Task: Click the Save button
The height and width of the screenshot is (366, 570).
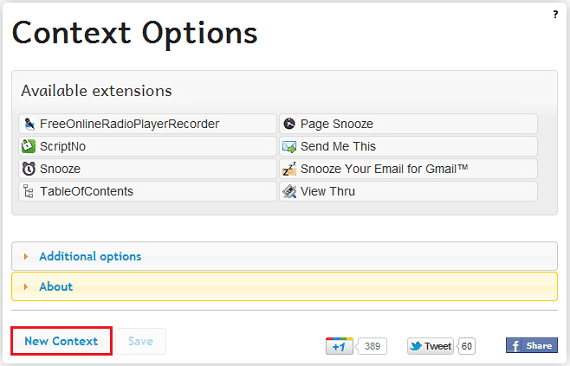Action: click(141, 341)
